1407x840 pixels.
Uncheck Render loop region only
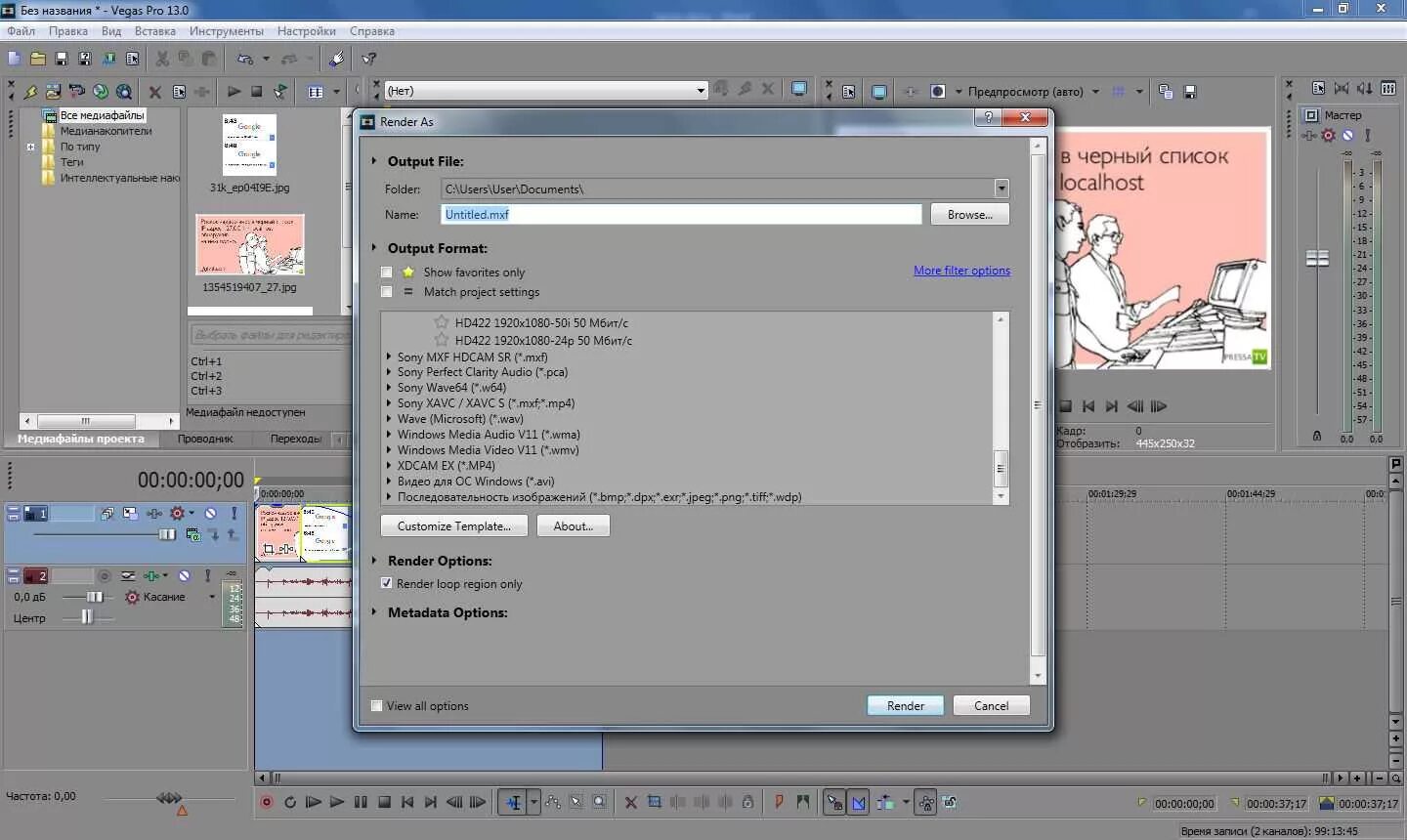[x=386, y=583]
